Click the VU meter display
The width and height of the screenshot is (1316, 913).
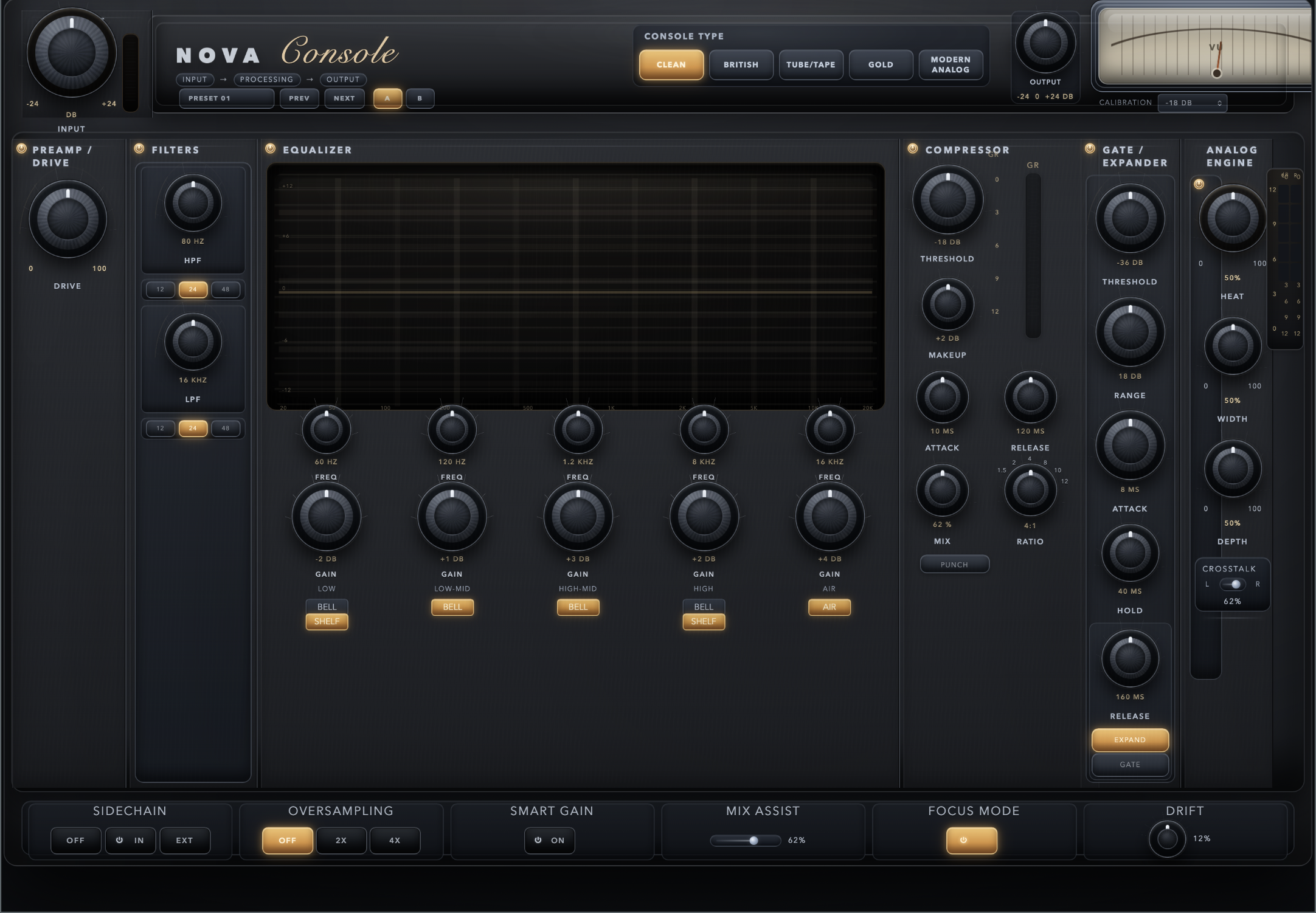(x=1205, y=47)
